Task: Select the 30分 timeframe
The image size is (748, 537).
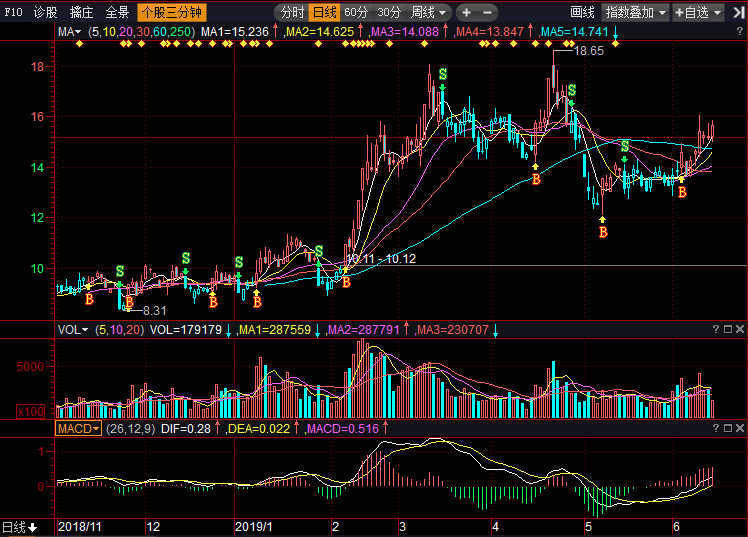Action: click(389, 12)
